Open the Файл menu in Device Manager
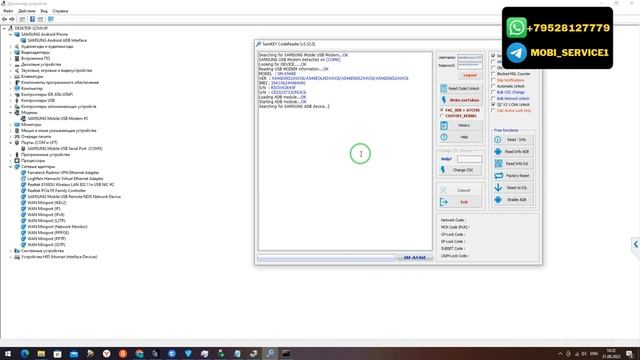Viewport: 640px width, 360px height. pos(8,11)
